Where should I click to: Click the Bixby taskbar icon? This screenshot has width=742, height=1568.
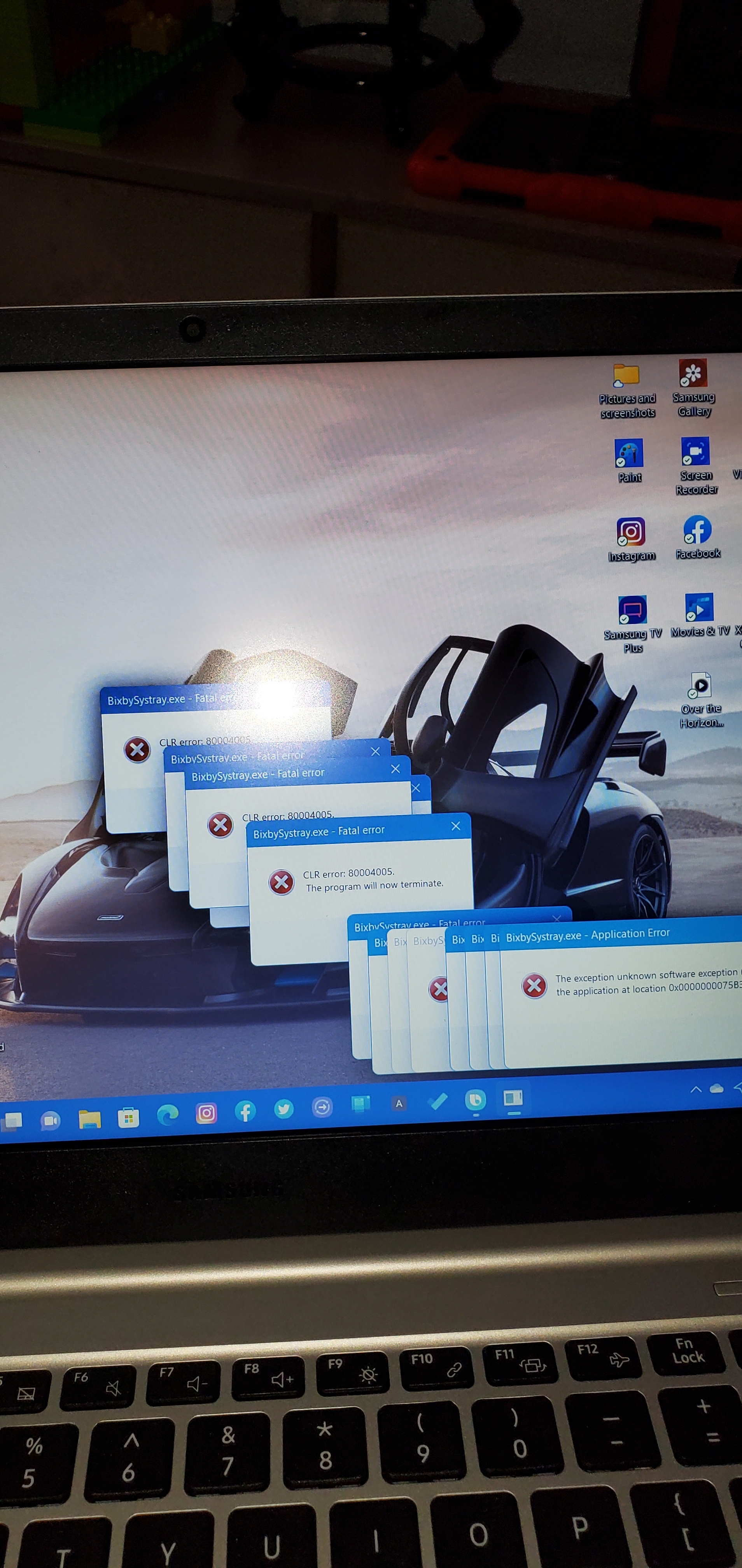tap(475, 1099)
